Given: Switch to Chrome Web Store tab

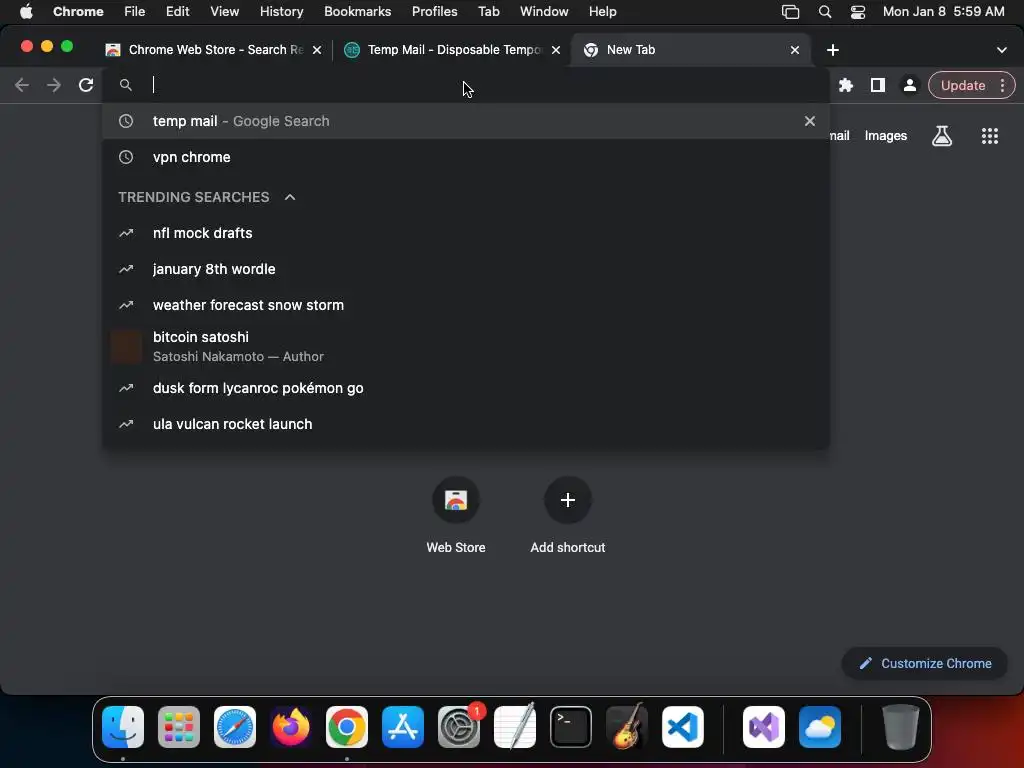Looking at the screenshot, I should pyautogui.click(x=214, y=50).
